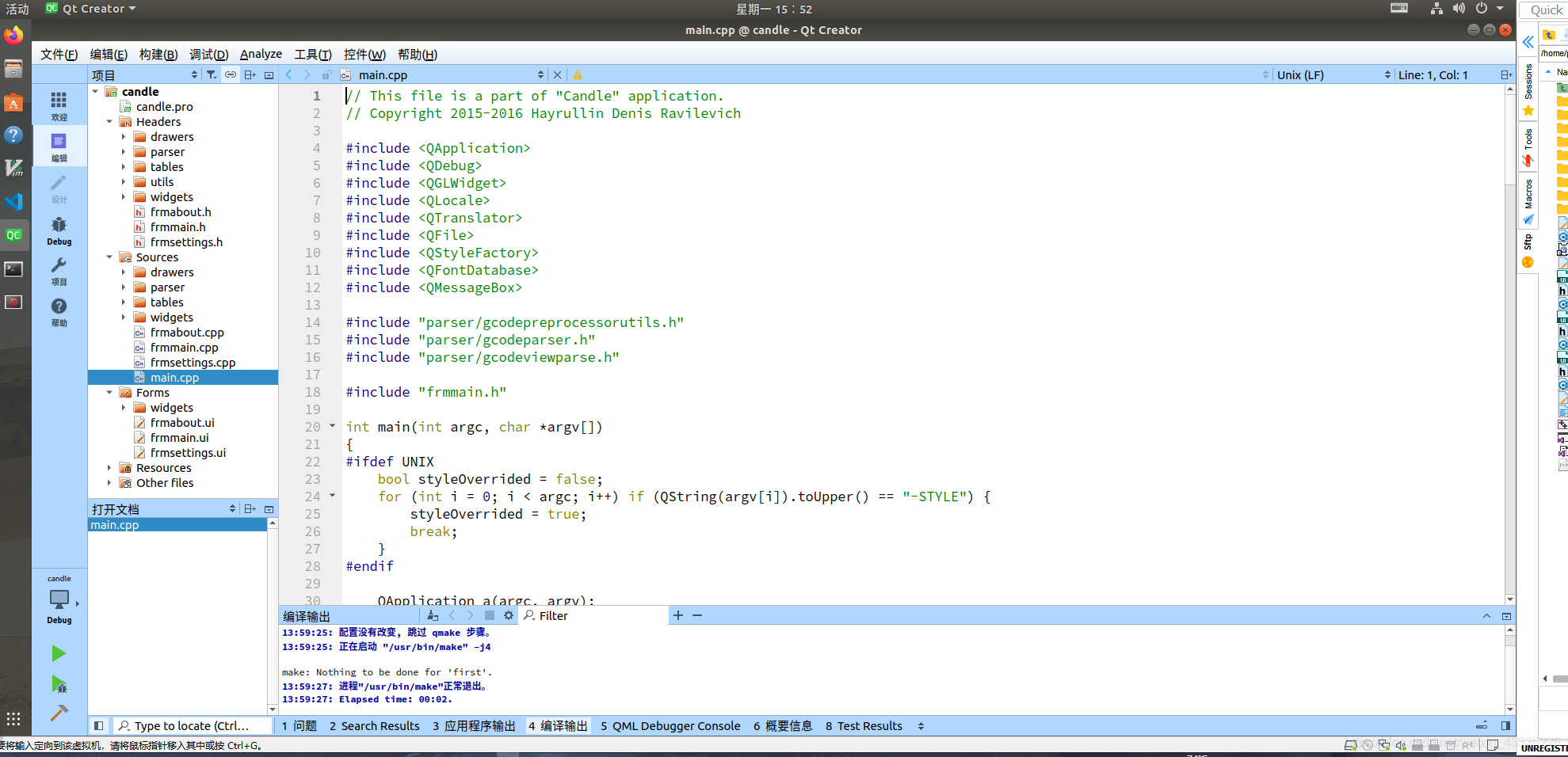Build the project using the hammer icon
Screen dimensions: 1568x757
[58, 713]
